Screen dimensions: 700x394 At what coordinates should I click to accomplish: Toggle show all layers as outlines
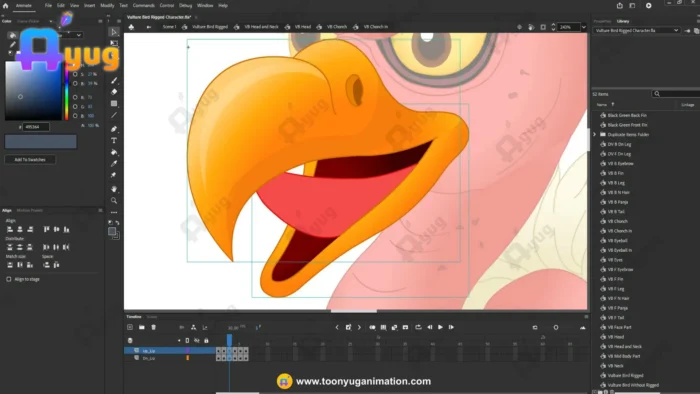pos(187,340)
